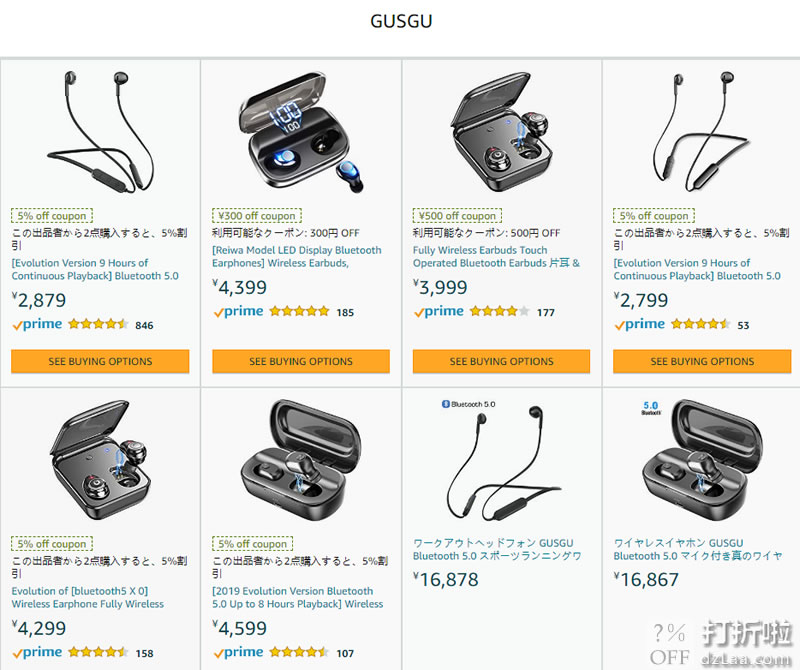Click See Buying Options for ¥3,999 earbuds
Viewport: 800px width, 670px height.
point(502,361)
